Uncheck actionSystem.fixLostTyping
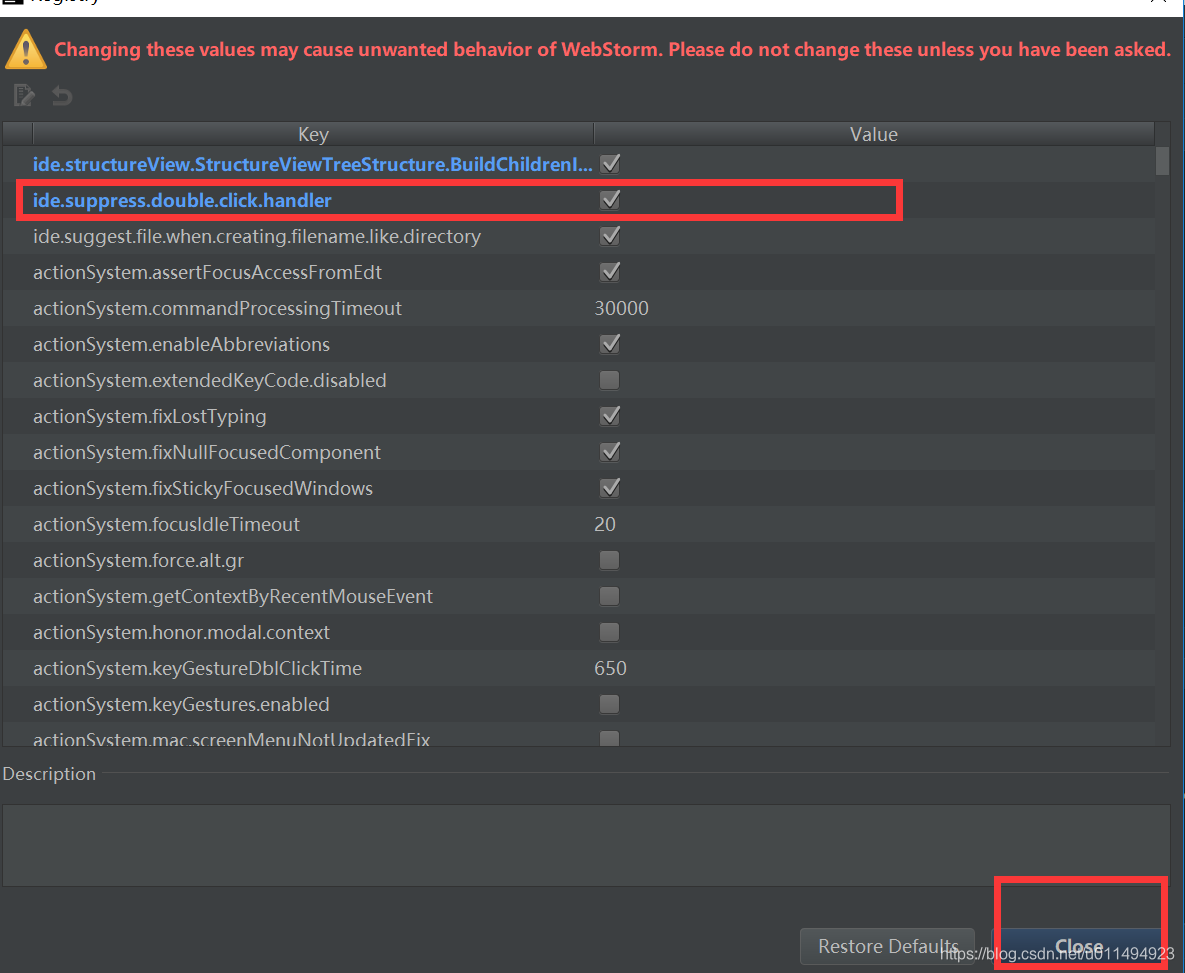This screenshot has width=1185, height=973. [x=610, y=416]
